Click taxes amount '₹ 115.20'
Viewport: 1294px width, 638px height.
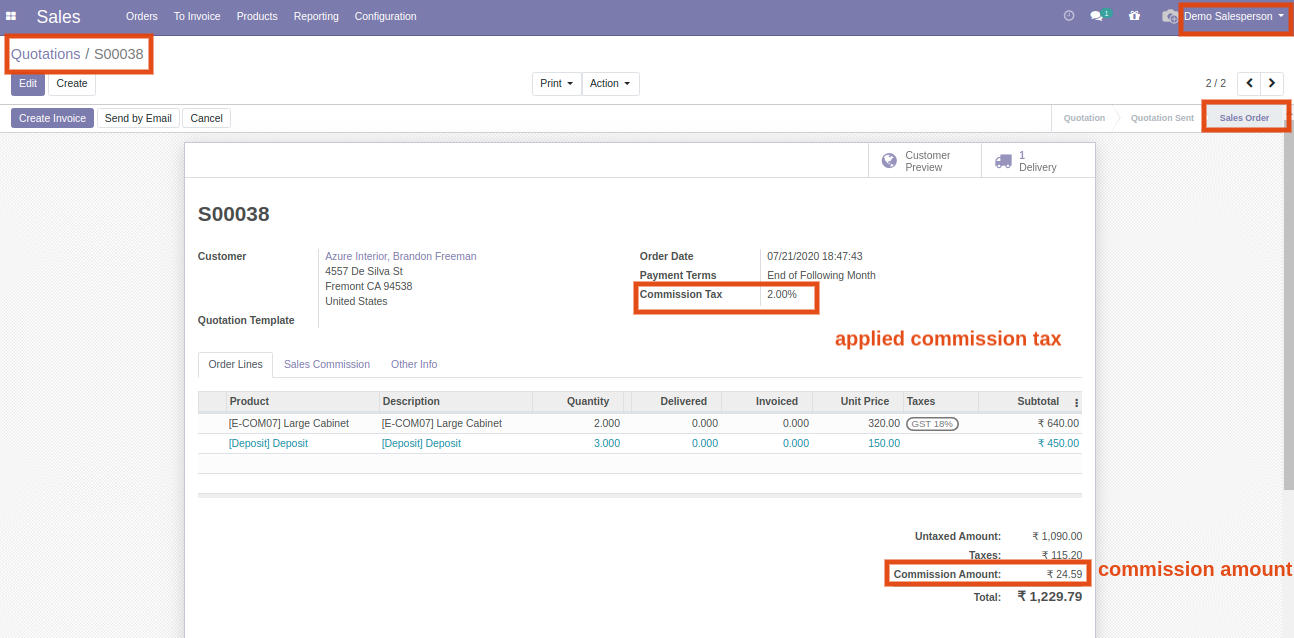point(1061,556)
